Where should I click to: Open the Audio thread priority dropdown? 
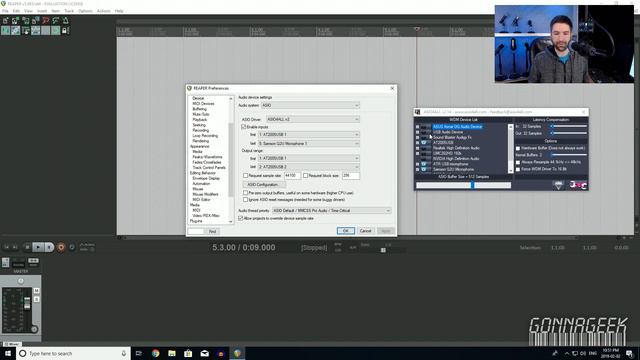[x=331, y=211]
